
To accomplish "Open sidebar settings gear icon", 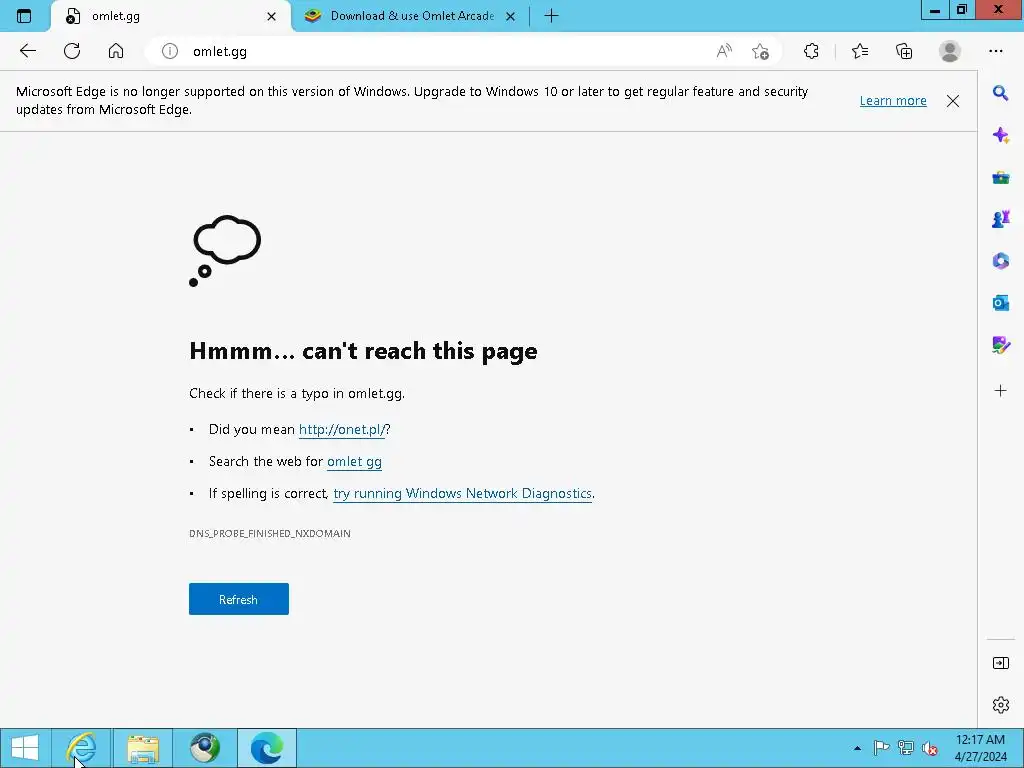I will pos(1000,705).
